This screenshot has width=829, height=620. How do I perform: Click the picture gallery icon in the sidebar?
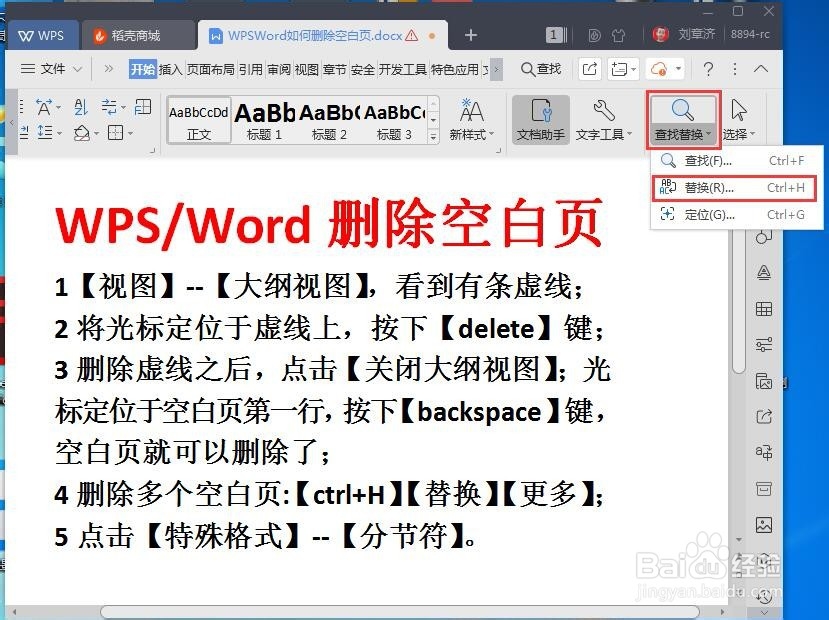tap(763, 381)
